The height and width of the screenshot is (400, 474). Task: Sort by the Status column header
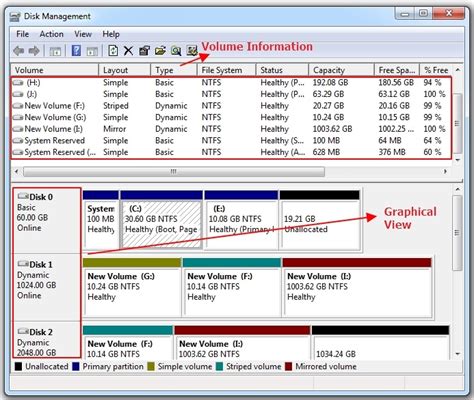pyautogui.click(x=282, y=70)
